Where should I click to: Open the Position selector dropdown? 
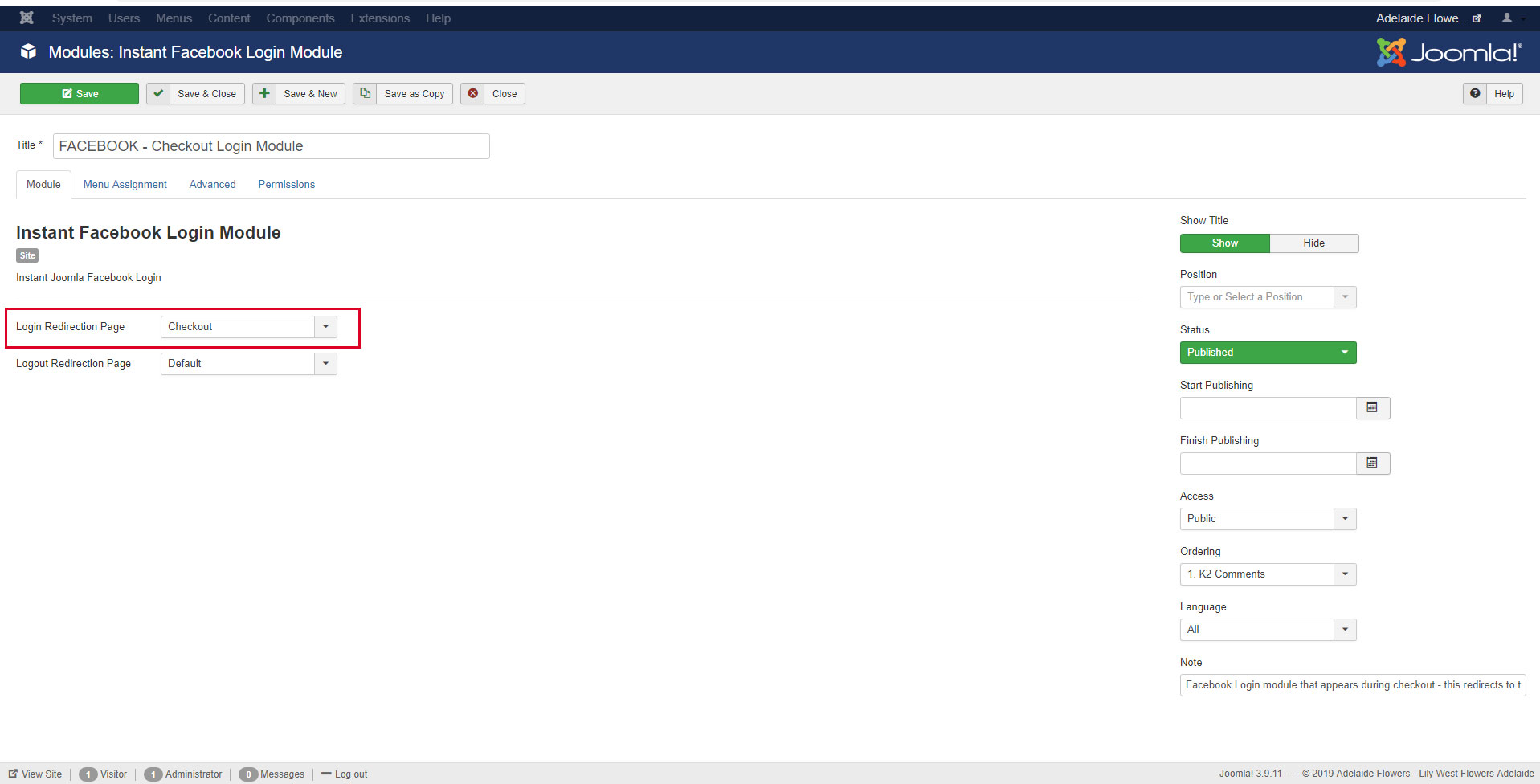pyautogui.click(x=1268, y=296)
